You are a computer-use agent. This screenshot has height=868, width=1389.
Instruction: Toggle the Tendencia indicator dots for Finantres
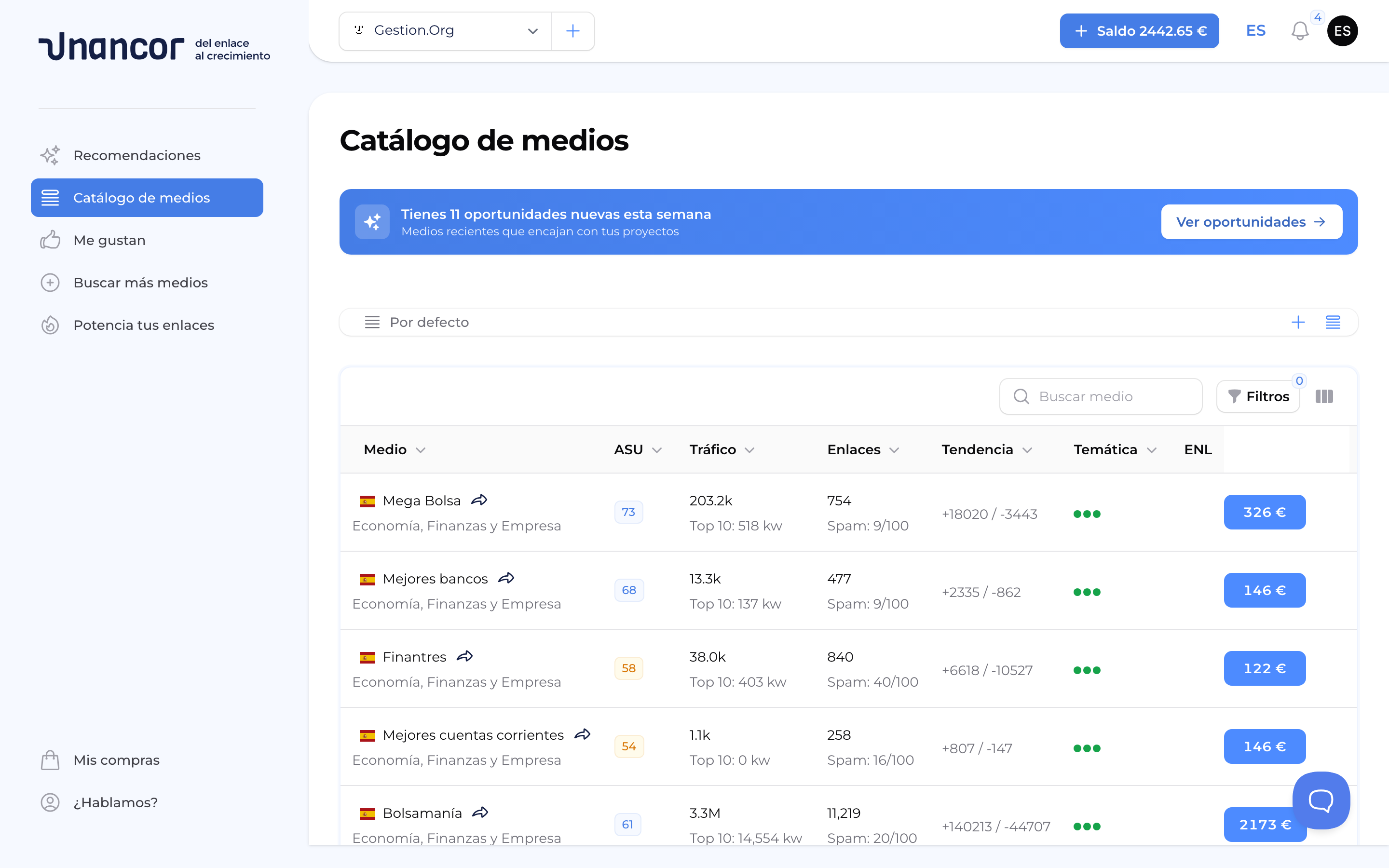(1088, 670)
